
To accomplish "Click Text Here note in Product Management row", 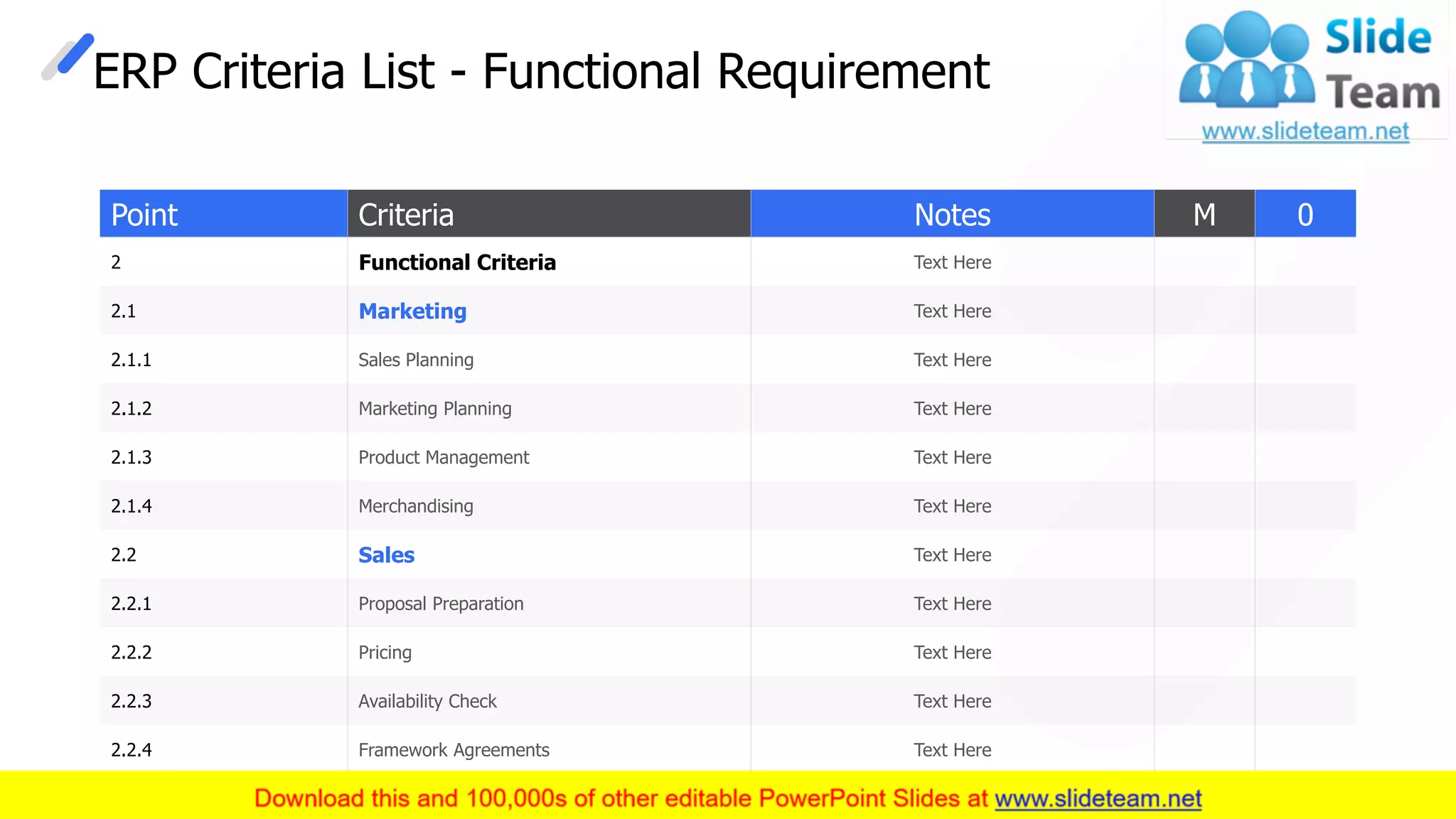I will (953, 457).
